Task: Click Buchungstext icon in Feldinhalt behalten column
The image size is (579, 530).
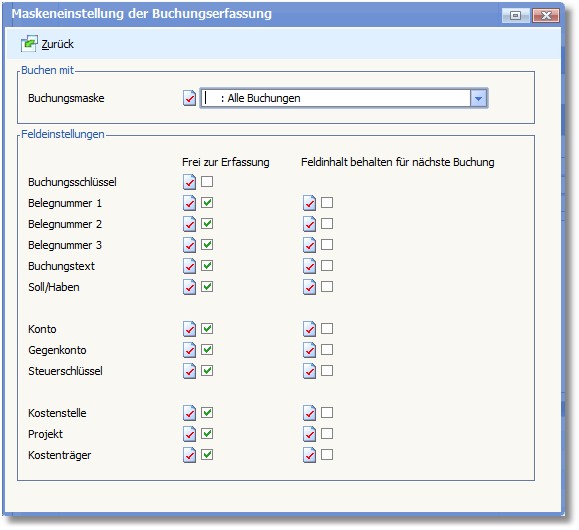Action: pyautogui.click(x=309, y=266)
